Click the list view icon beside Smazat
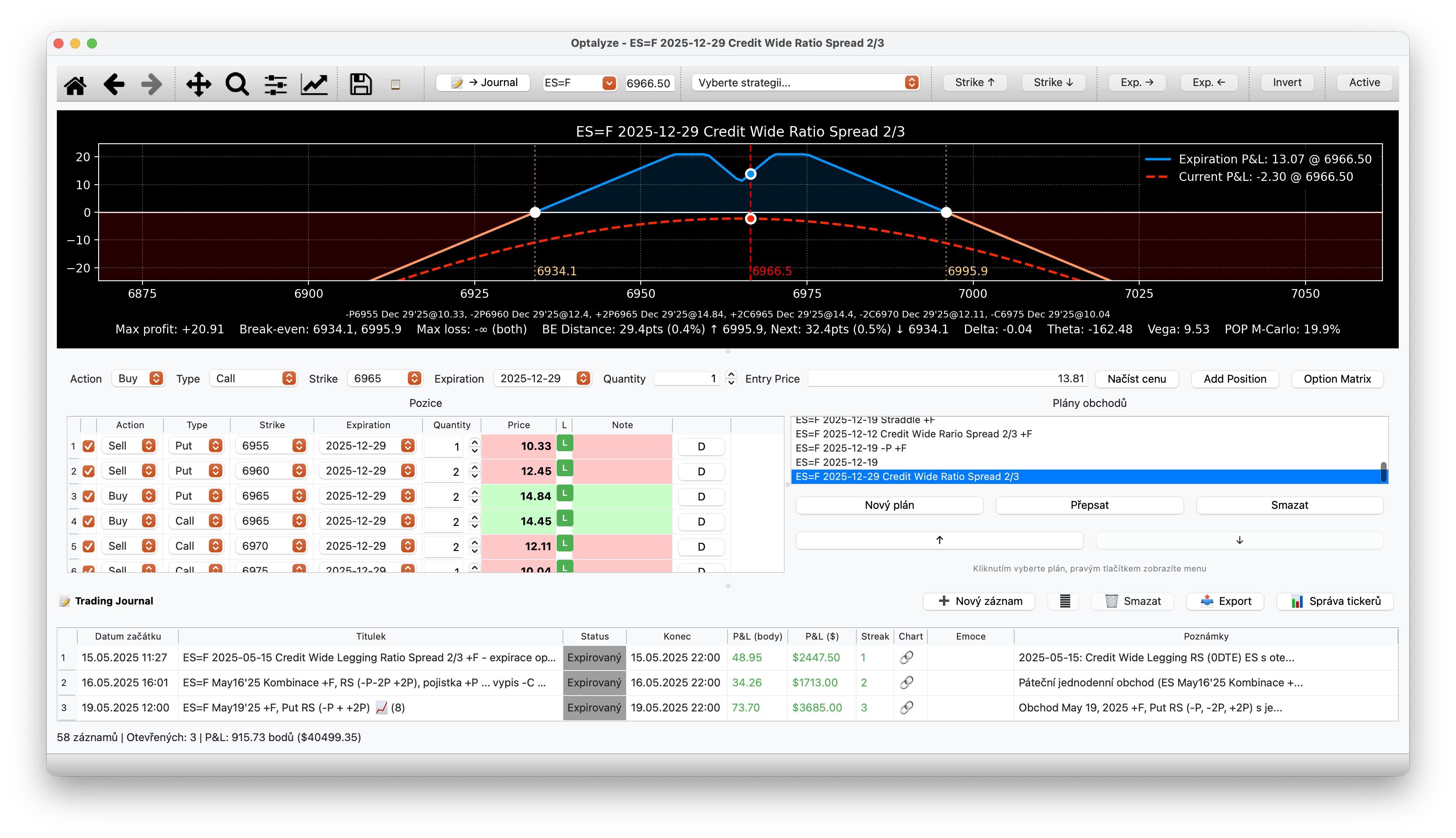Screen dimensions: 1456x838 click(1064, 601)
